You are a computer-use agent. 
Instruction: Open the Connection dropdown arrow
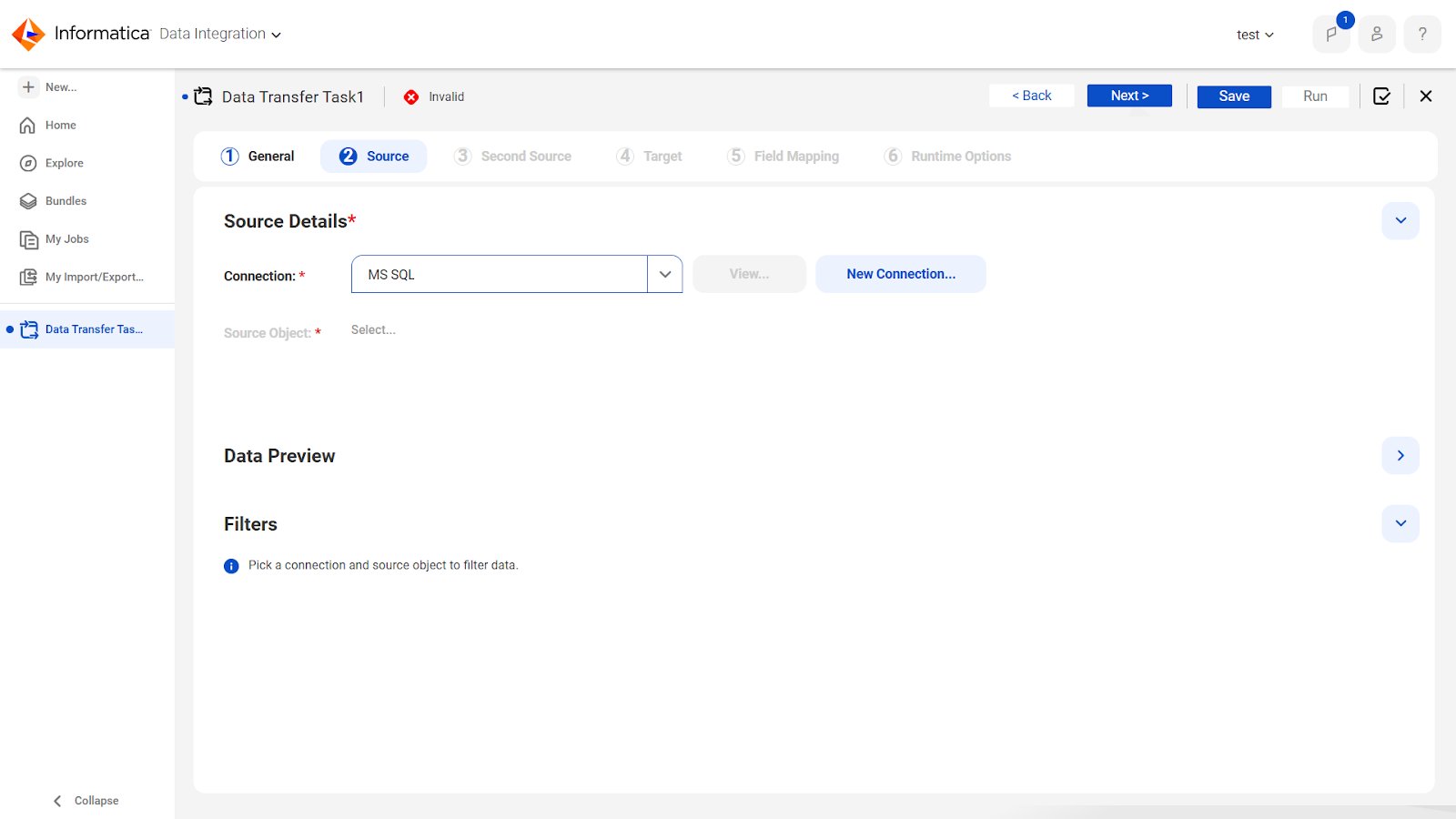[665, 274]
